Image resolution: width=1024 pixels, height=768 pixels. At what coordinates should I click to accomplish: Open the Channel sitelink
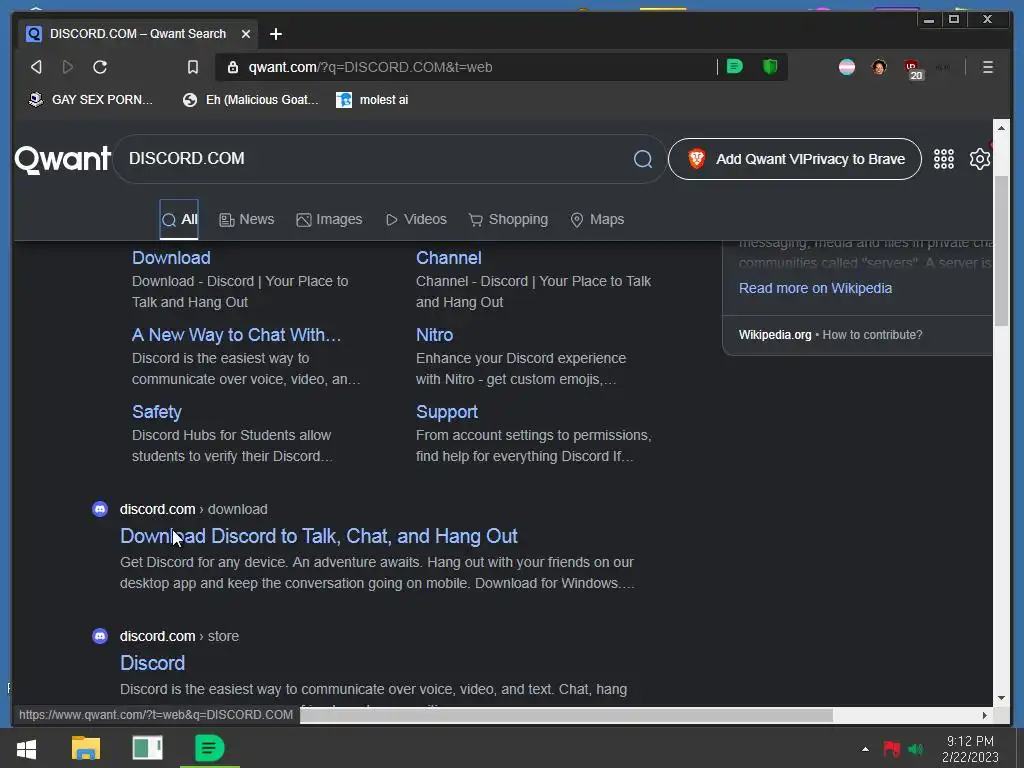click(449, 258)
